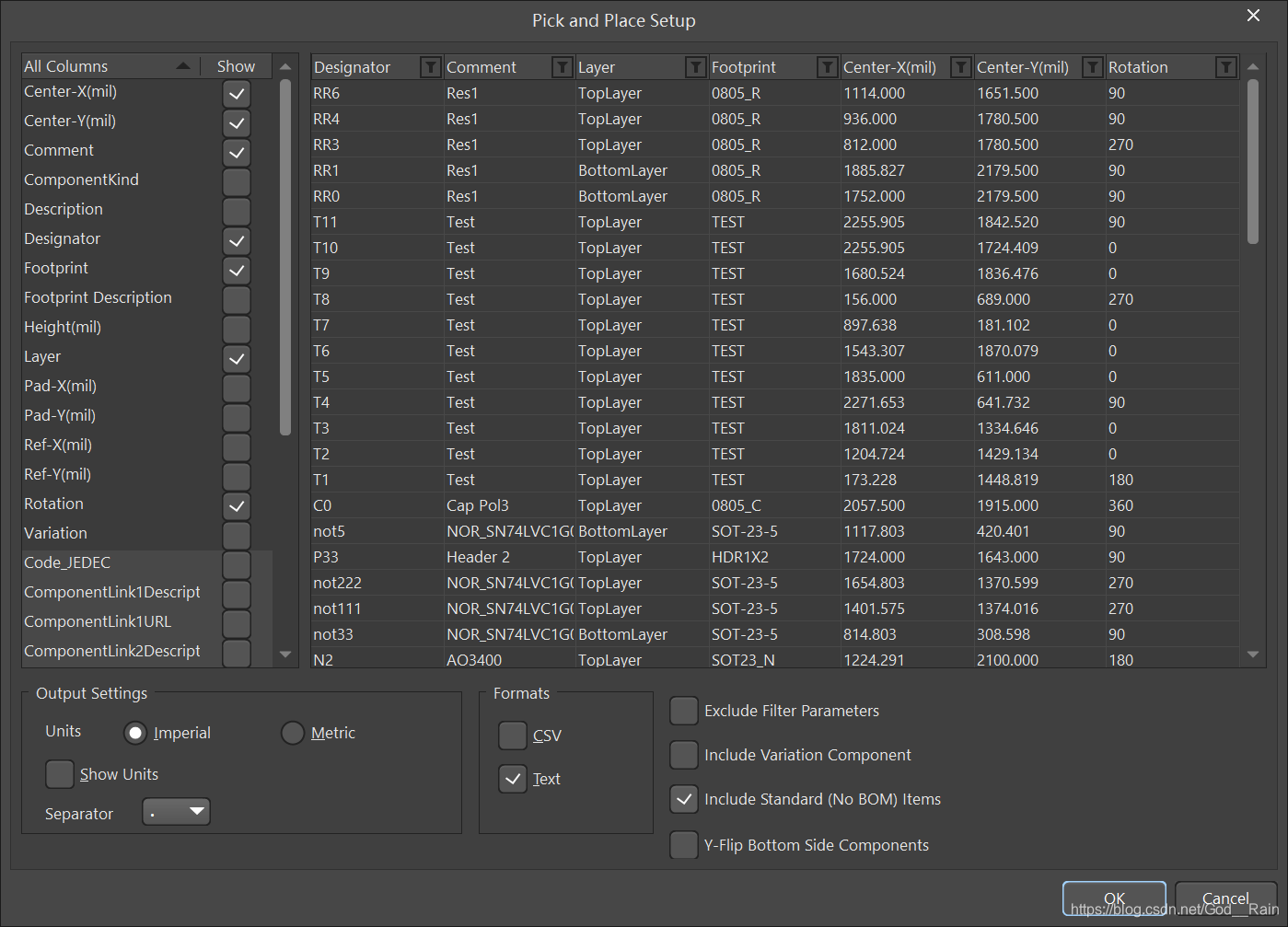1288x927 pixels.
Task: Uncheck Show for Comment column
Action: click(237, 153)
